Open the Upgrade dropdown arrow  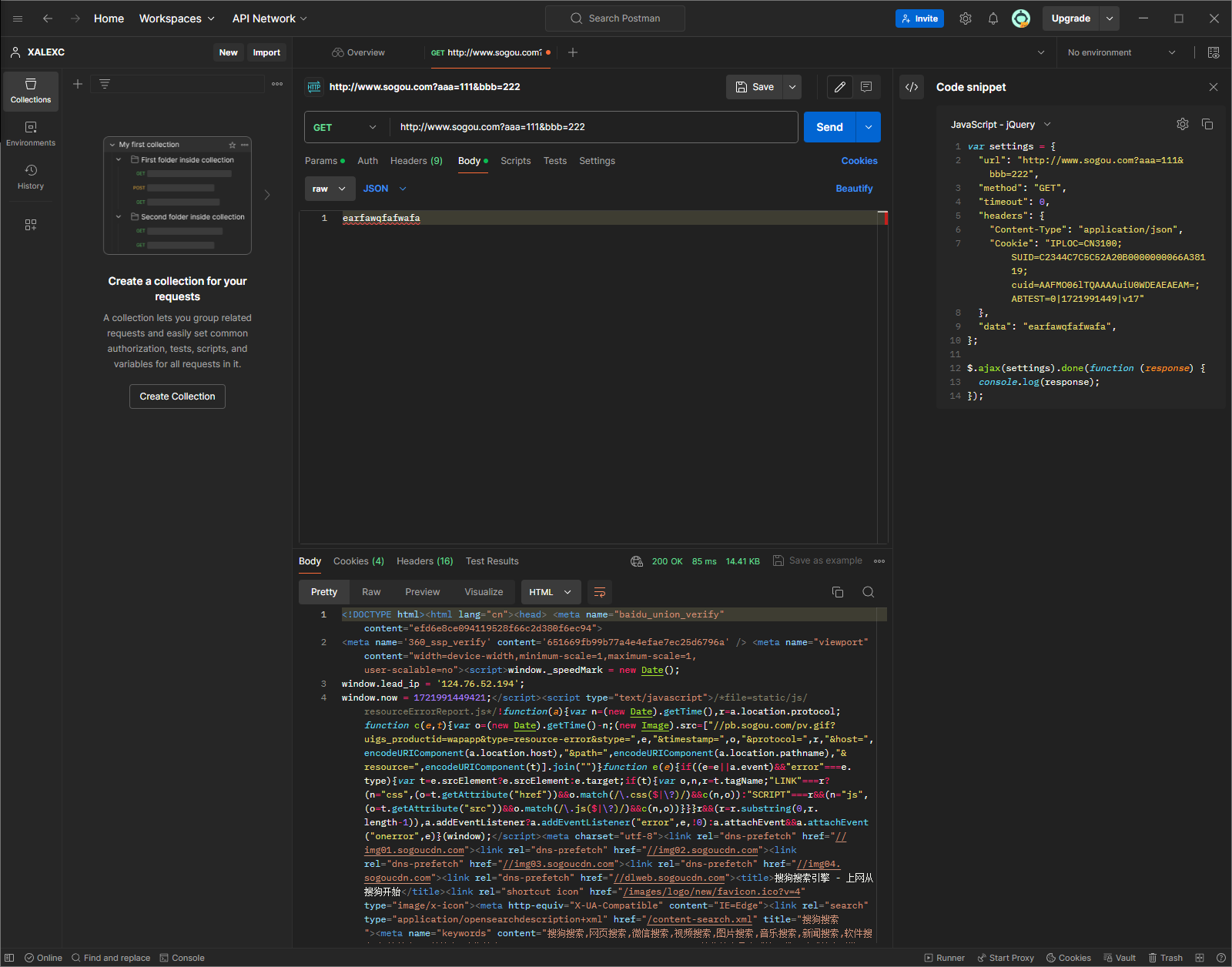pyautogui.click(x=1110, y=18)
